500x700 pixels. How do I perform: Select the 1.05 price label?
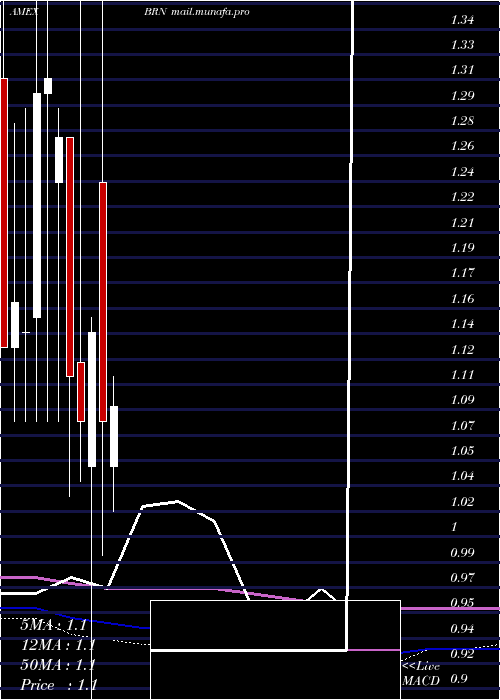(x=462, y=450)
